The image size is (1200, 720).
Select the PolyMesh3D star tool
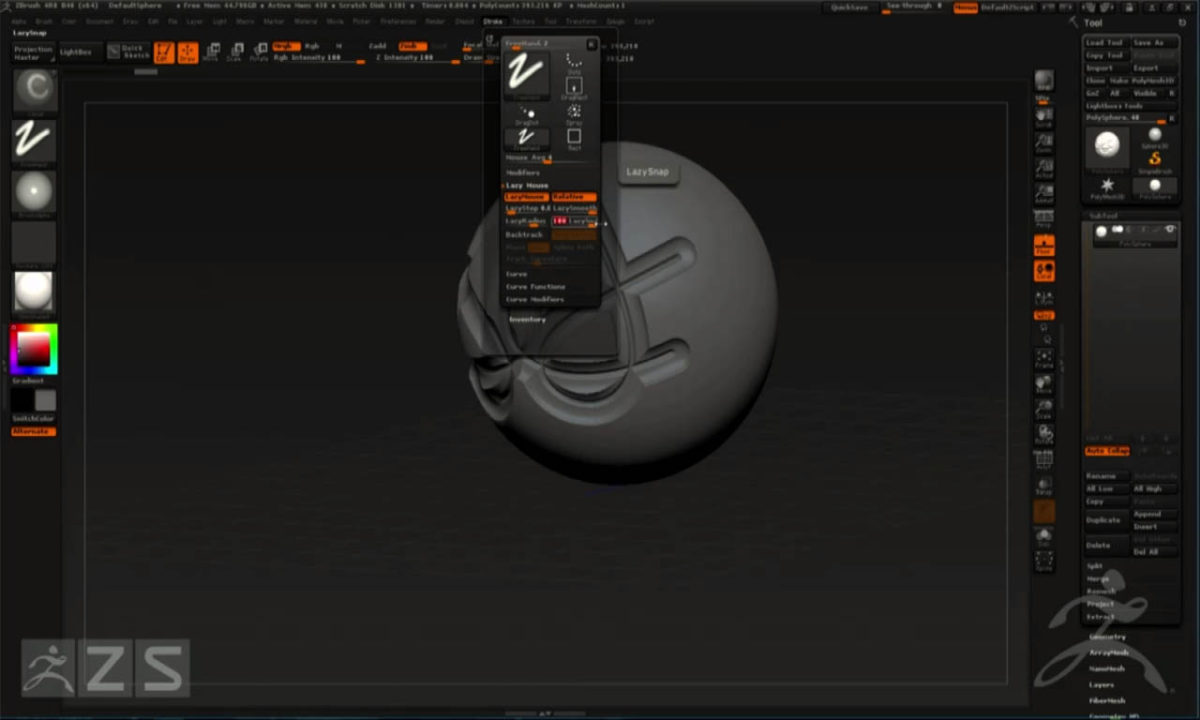(1106, 184)
